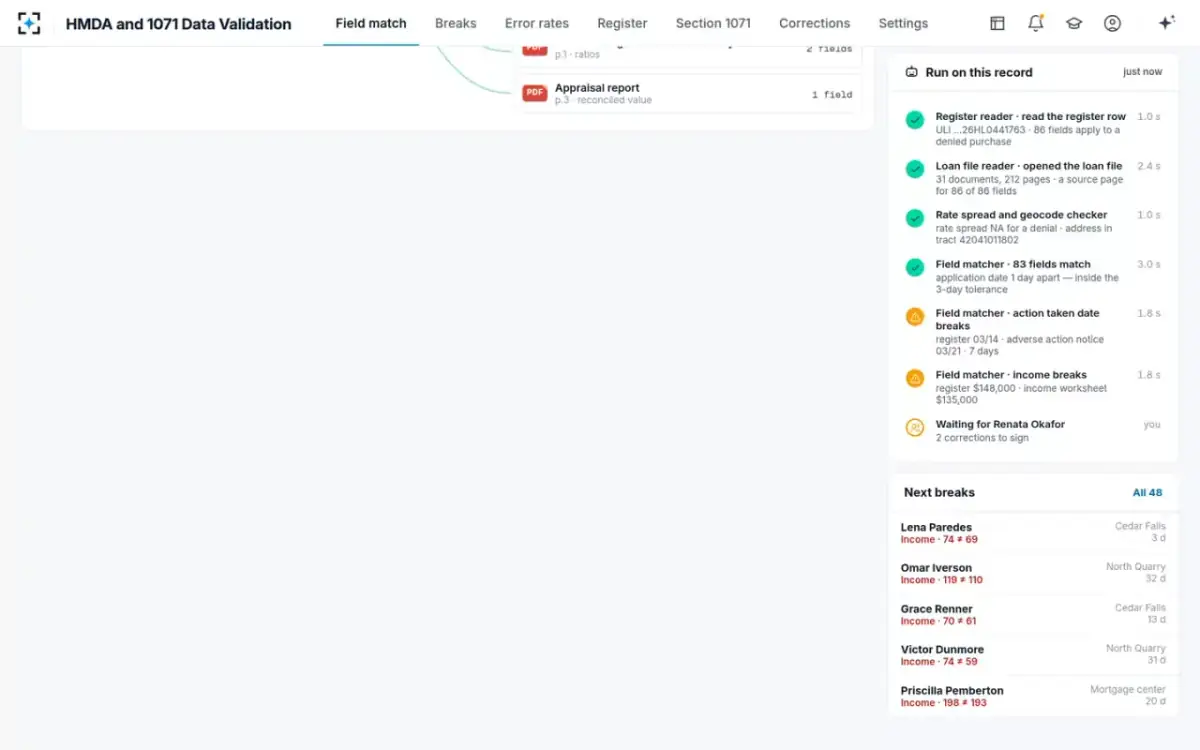Click the 32 d age on Omar Iverson
This screenshot has width=1200, height=750.
1156,579
